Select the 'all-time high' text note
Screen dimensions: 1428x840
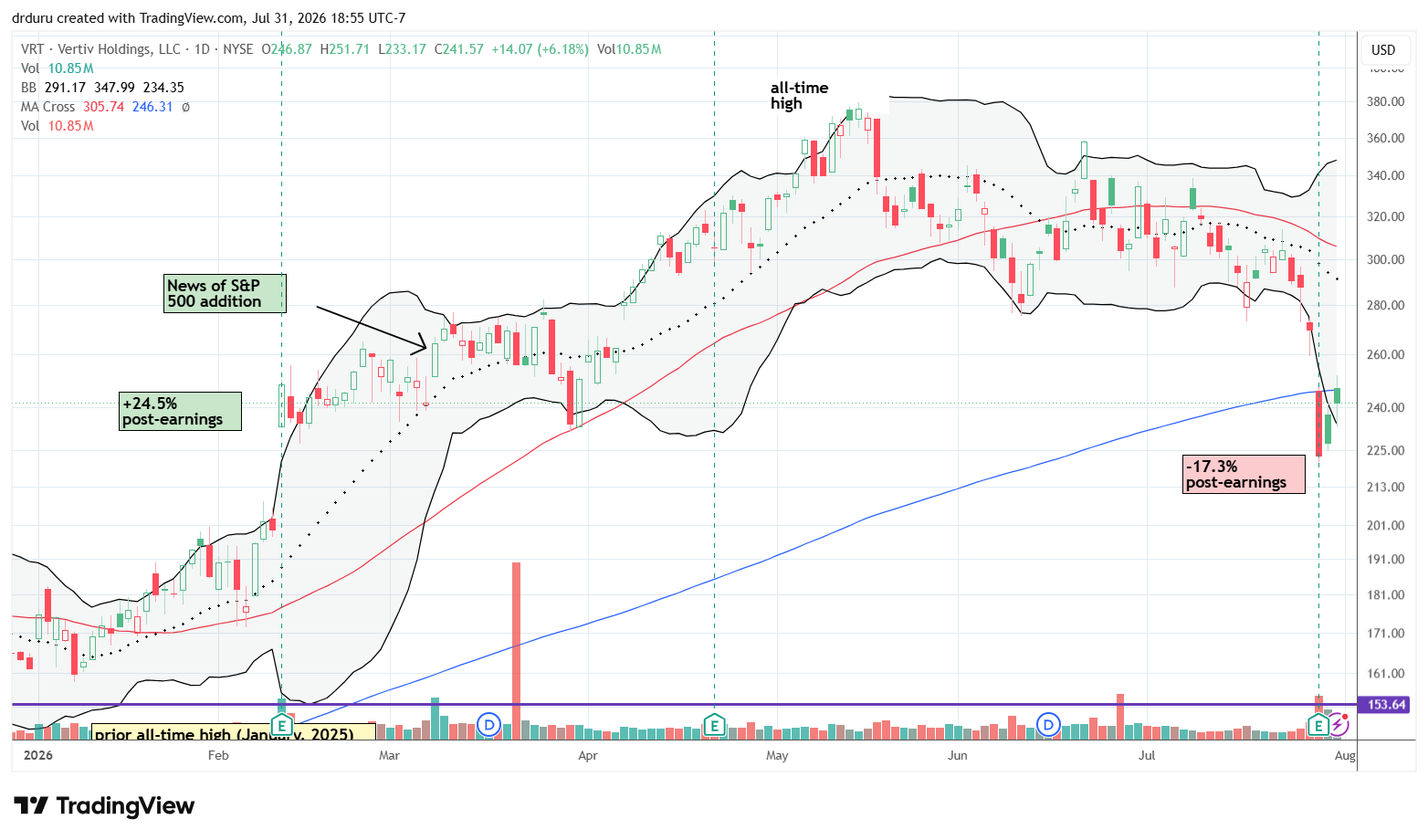coord(799,96)
